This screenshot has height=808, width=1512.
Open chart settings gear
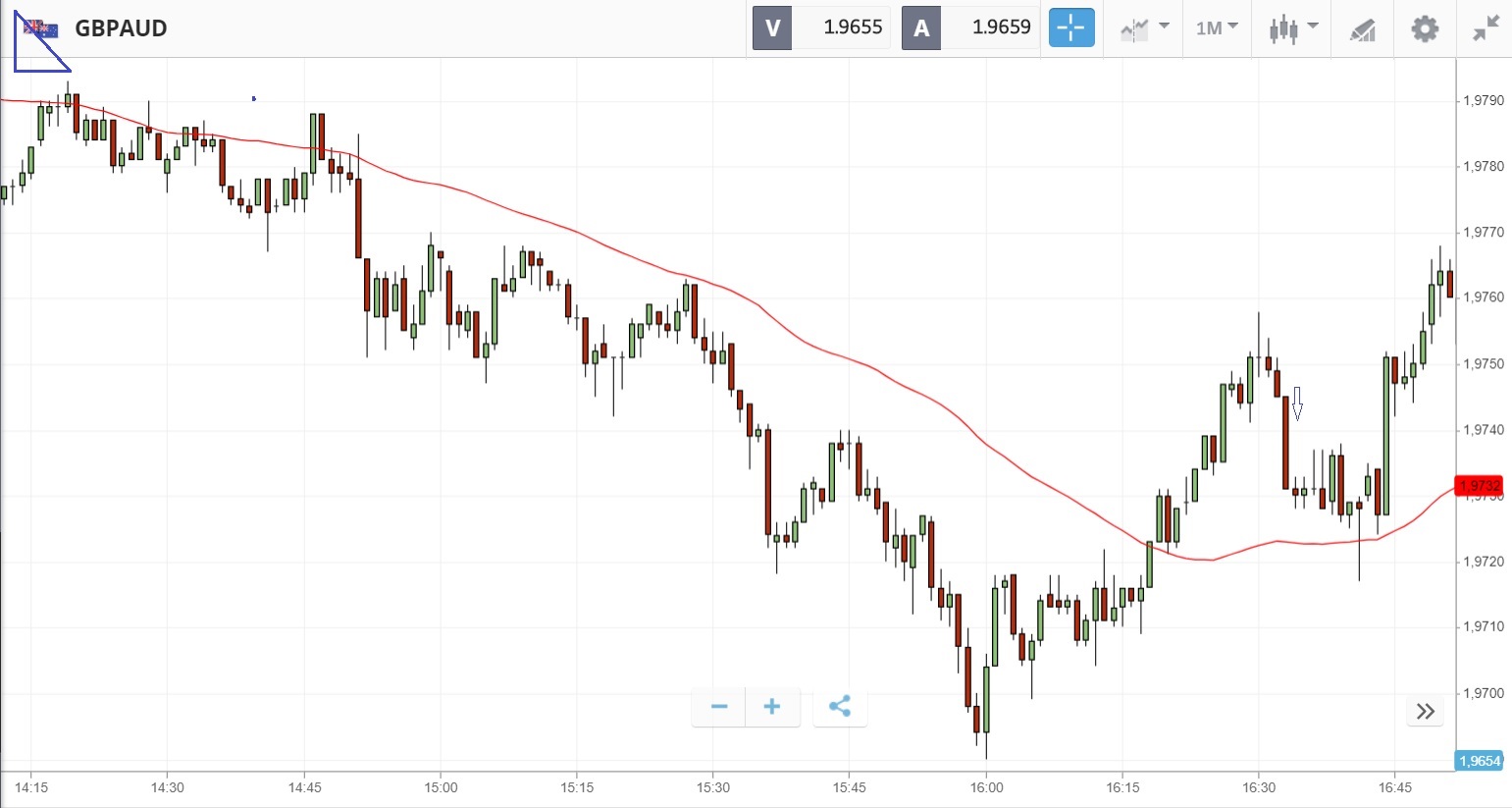click(x=1425, y=28)
